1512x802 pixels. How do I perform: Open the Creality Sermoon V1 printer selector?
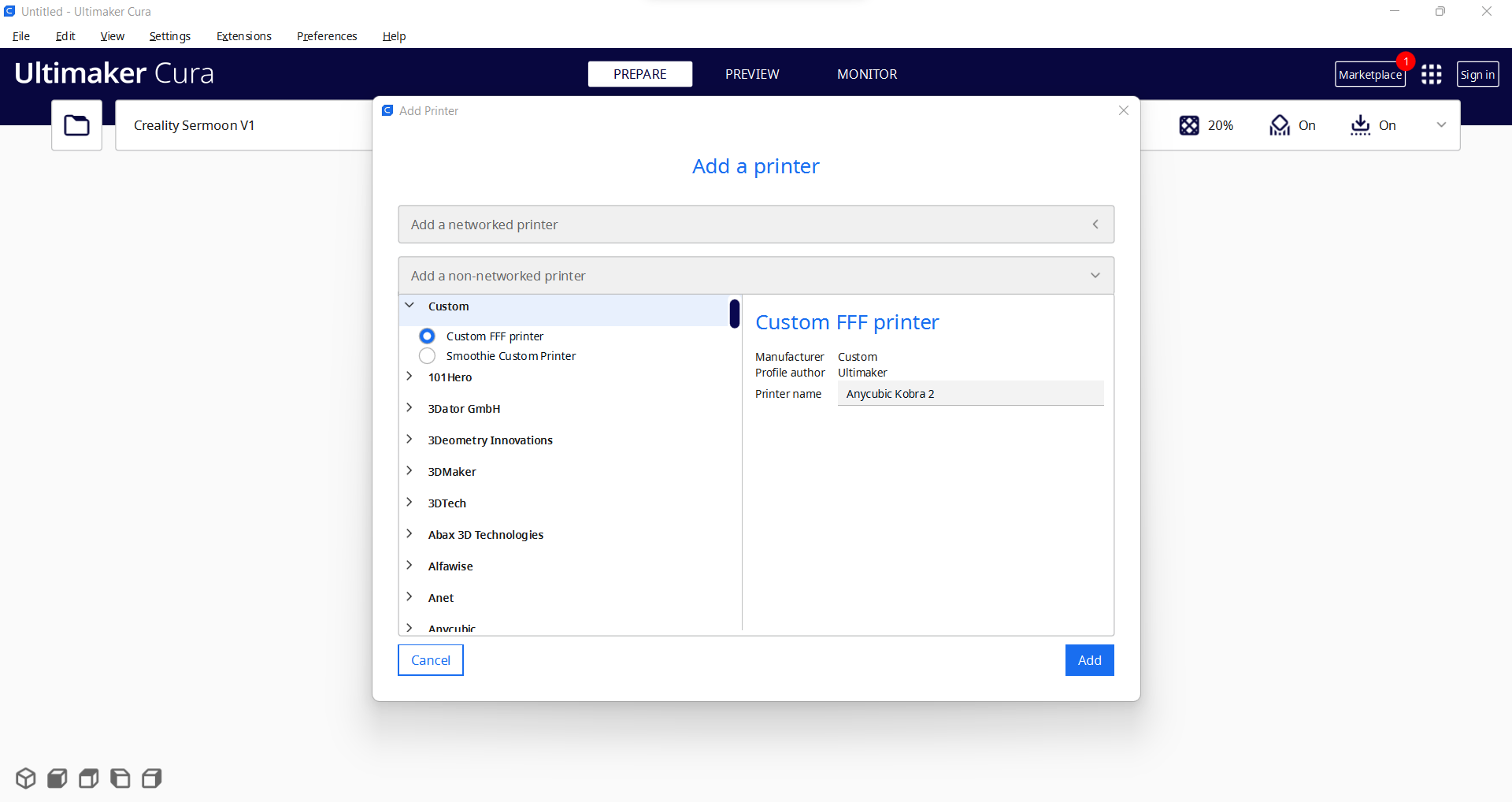(244, 125)
